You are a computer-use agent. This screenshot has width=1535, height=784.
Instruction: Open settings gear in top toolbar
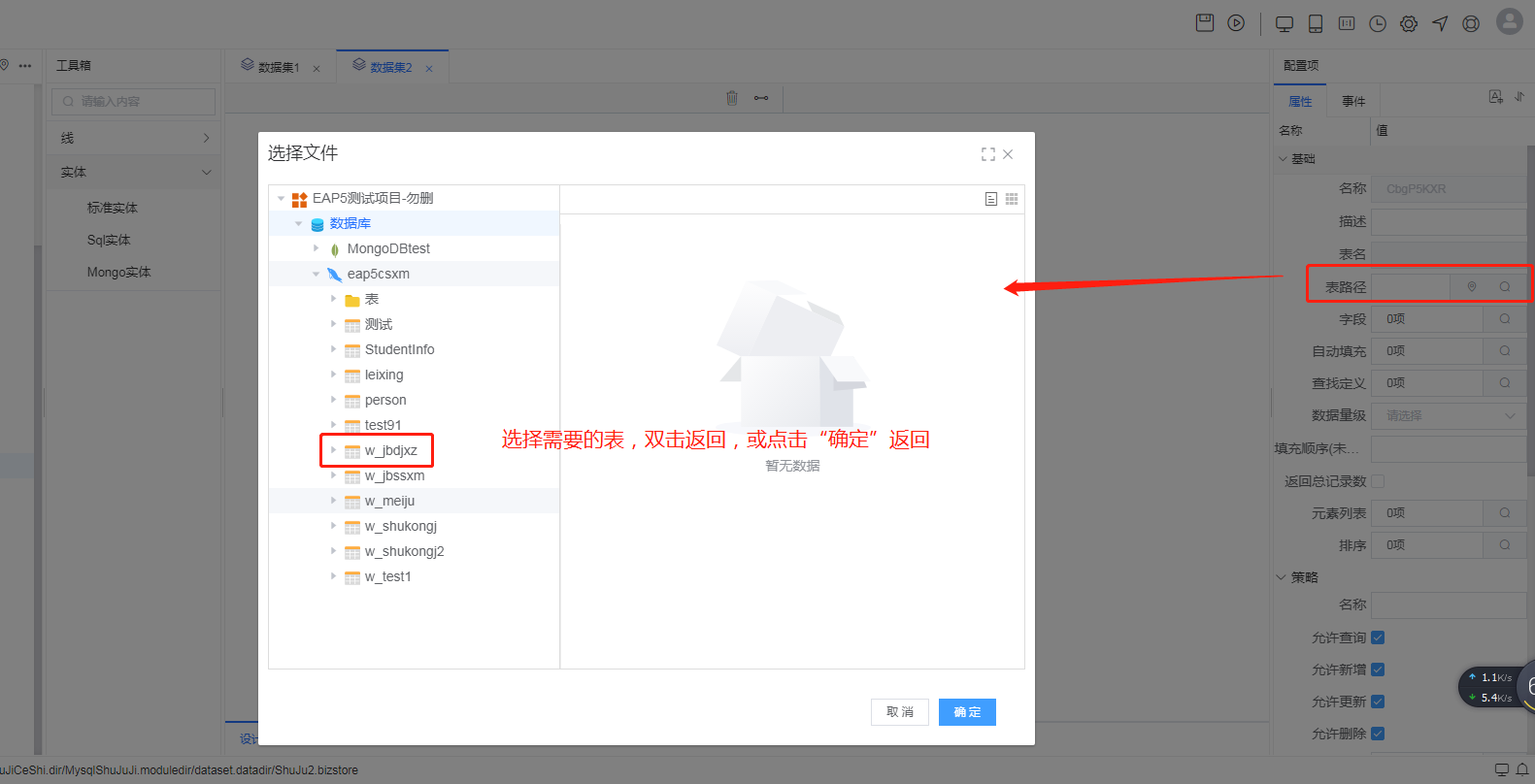(1409, 24)
